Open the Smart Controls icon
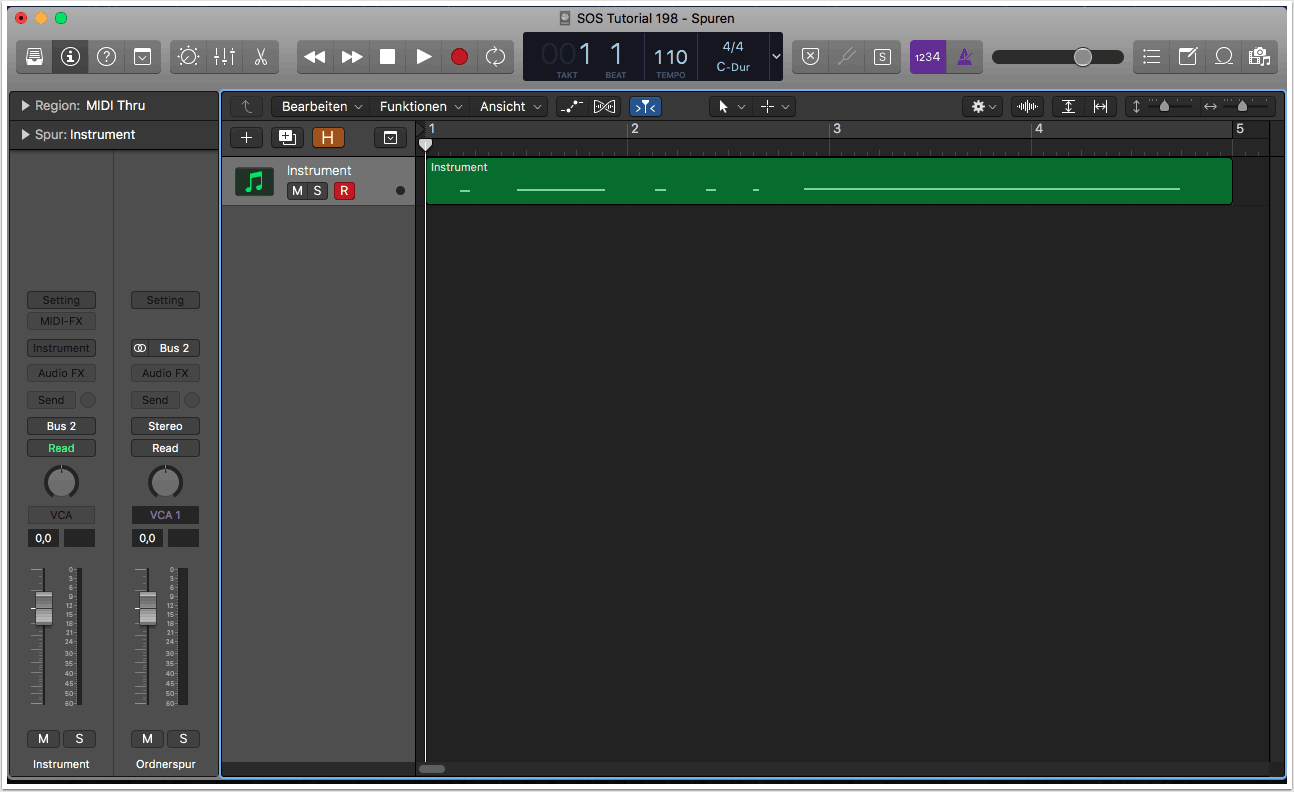Image resolution: width=1294 pixels, height=792 pixels. (188, 57)
